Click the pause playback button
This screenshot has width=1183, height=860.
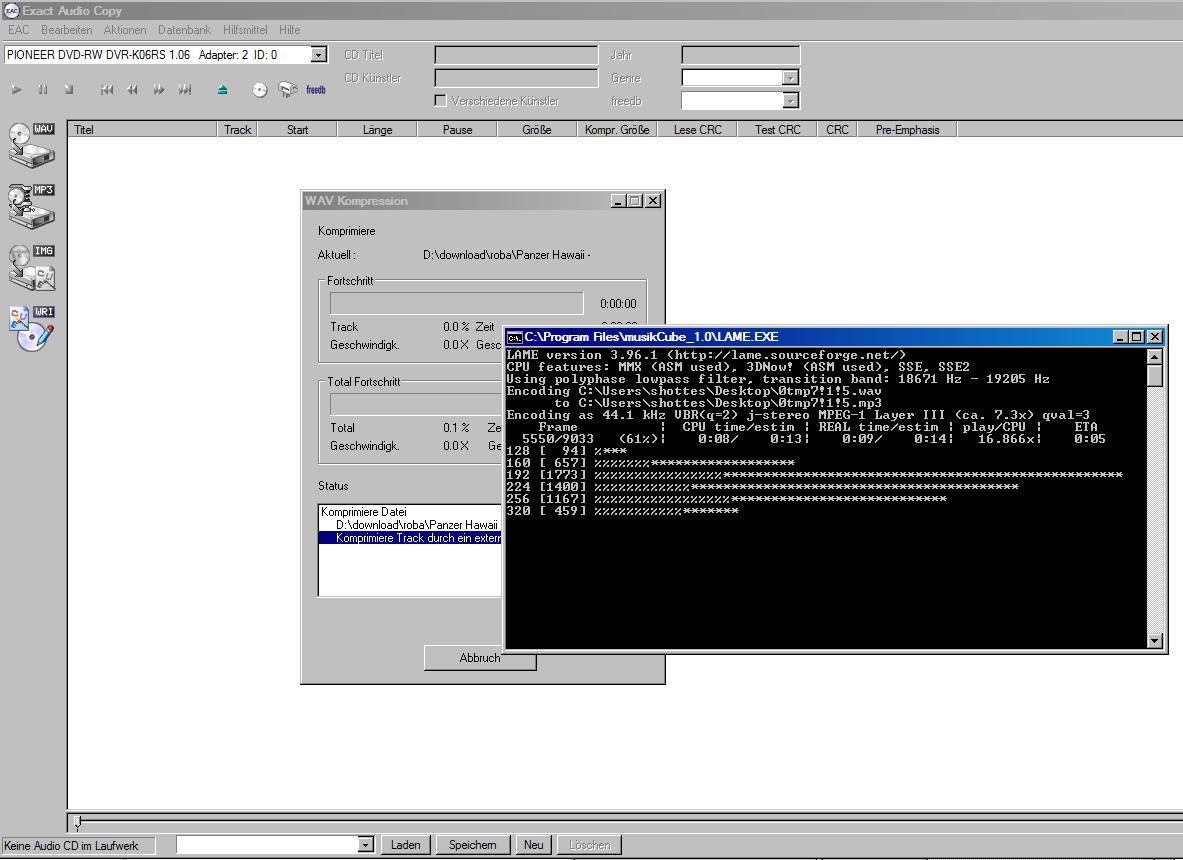pos(43,90)
